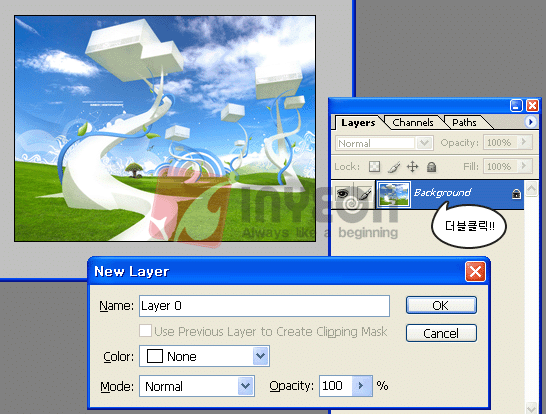Click the brush indicator beside Background layer

coord(365,193)
